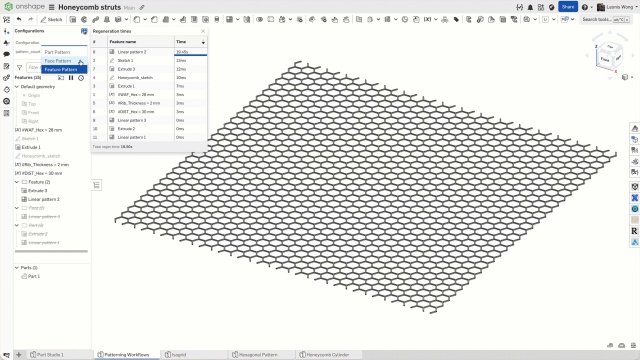Sort by the Time column arrow

click(203, 42)
